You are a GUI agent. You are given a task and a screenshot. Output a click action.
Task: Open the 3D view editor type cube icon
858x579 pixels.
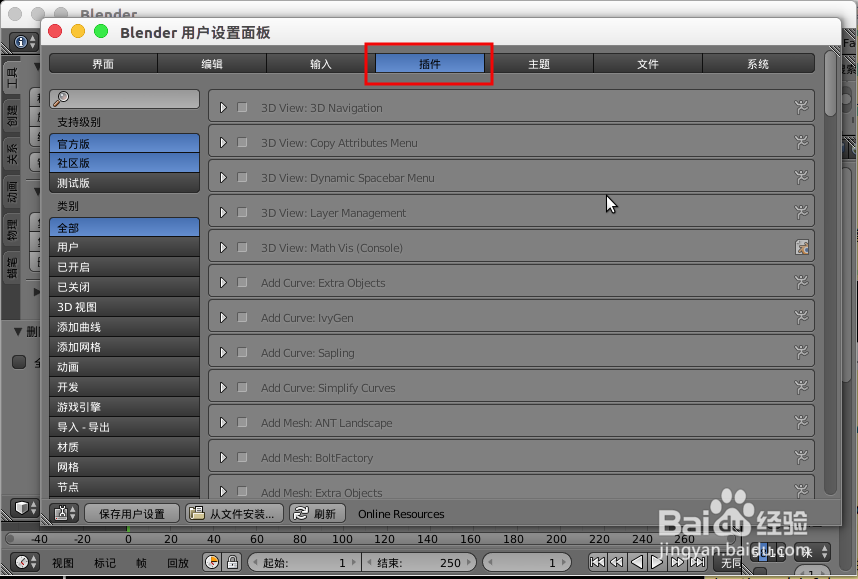[24, 508]
